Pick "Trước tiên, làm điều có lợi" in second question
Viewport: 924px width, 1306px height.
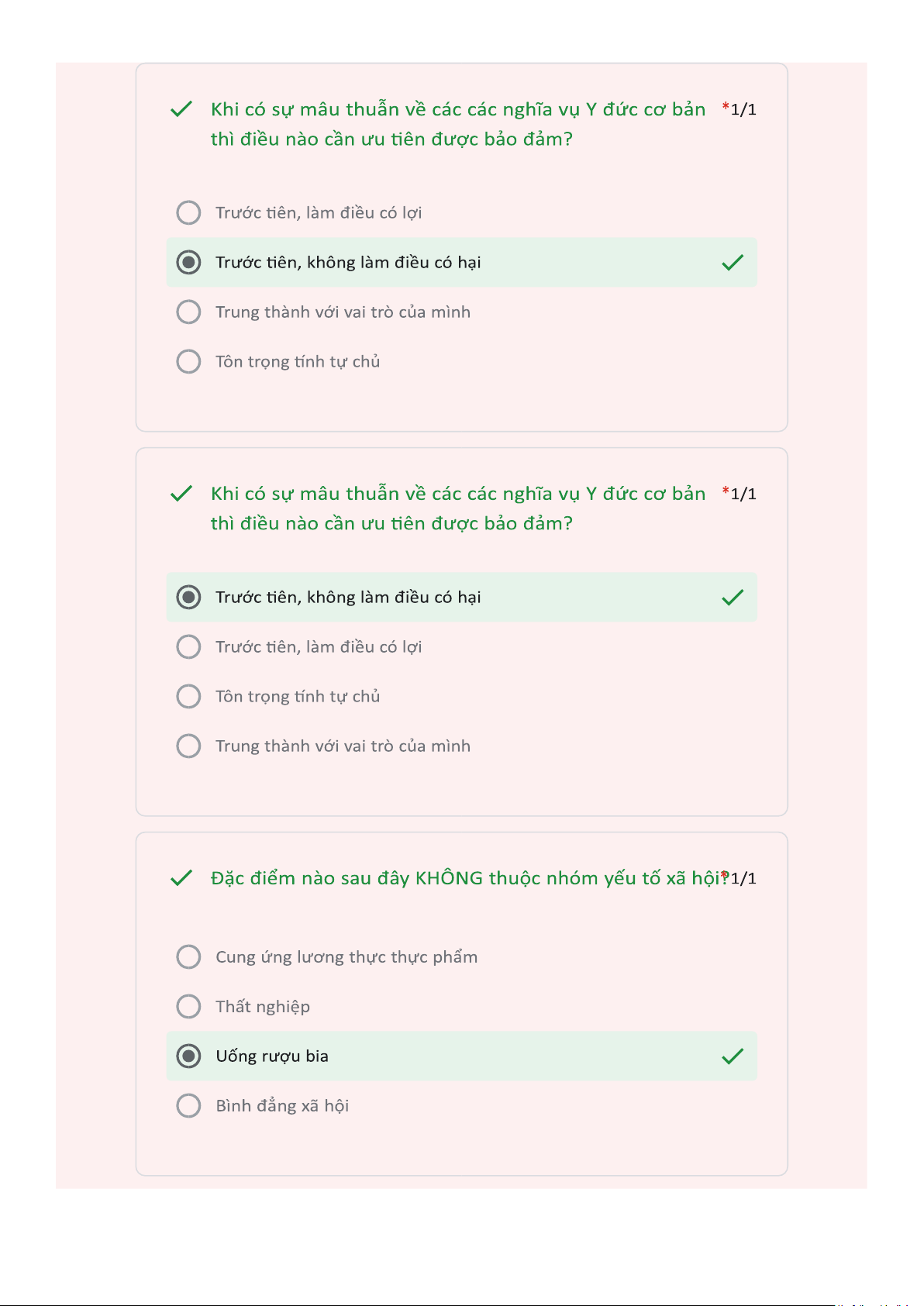(188, 647)
